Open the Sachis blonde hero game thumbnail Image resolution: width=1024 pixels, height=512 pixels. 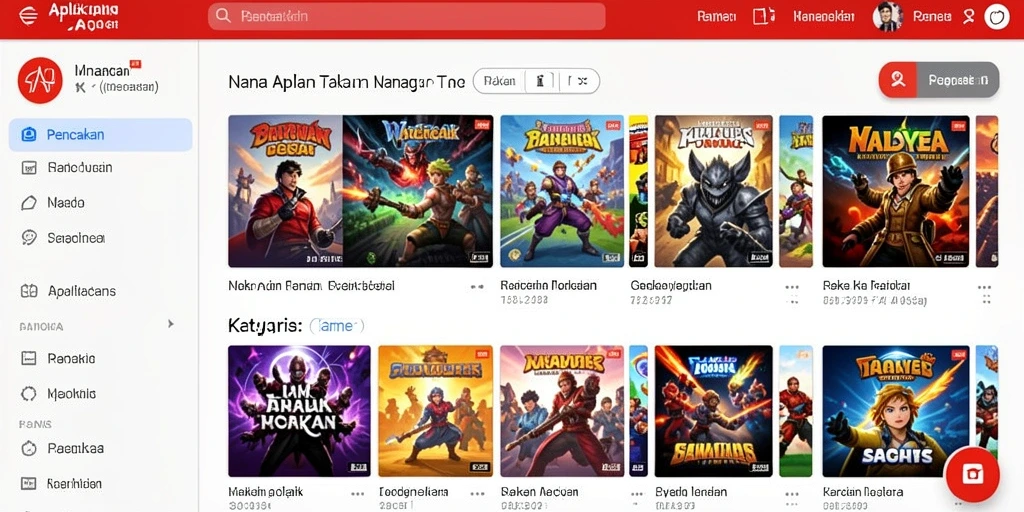click(x=896, y=411)
